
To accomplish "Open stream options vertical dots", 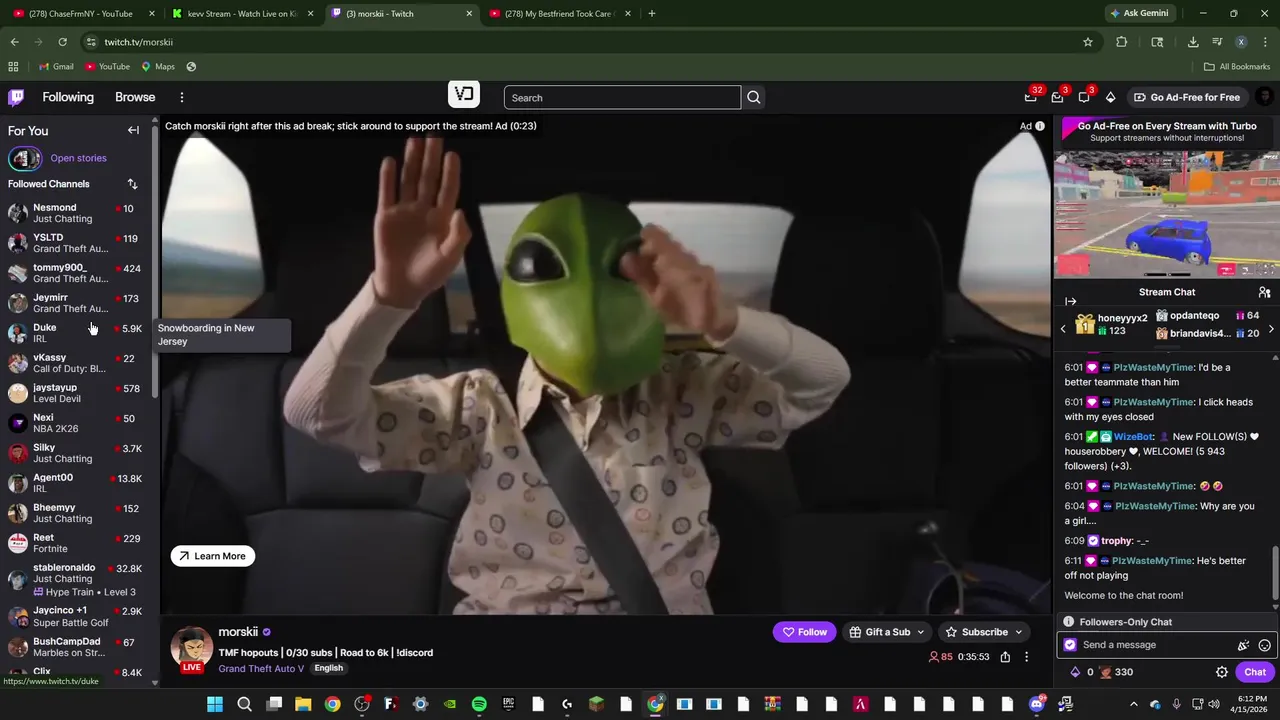I will pos(1026,657).
